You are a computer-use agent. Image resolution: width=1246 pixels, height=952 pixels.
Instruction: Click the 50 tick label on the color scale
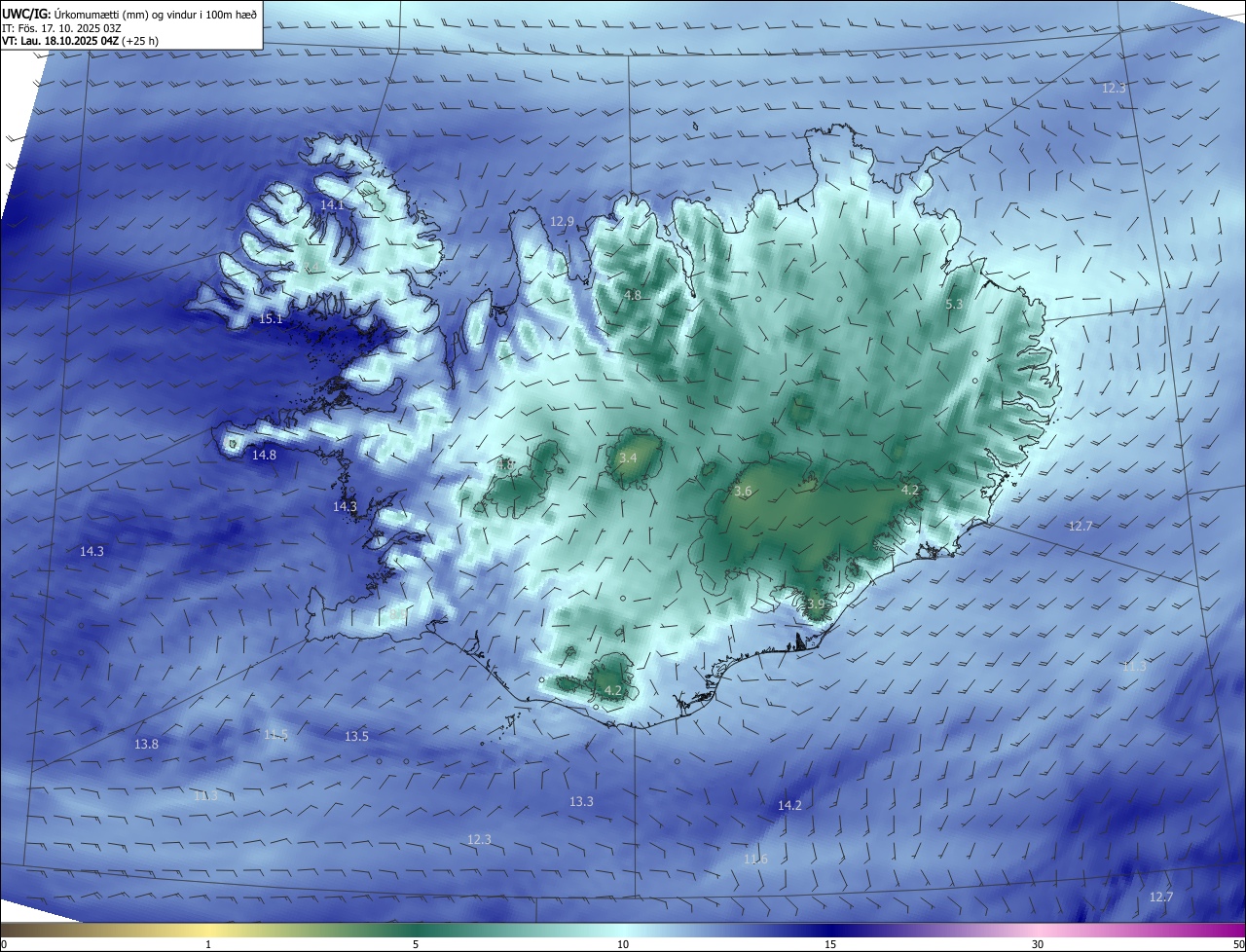tap(1238, 945)
